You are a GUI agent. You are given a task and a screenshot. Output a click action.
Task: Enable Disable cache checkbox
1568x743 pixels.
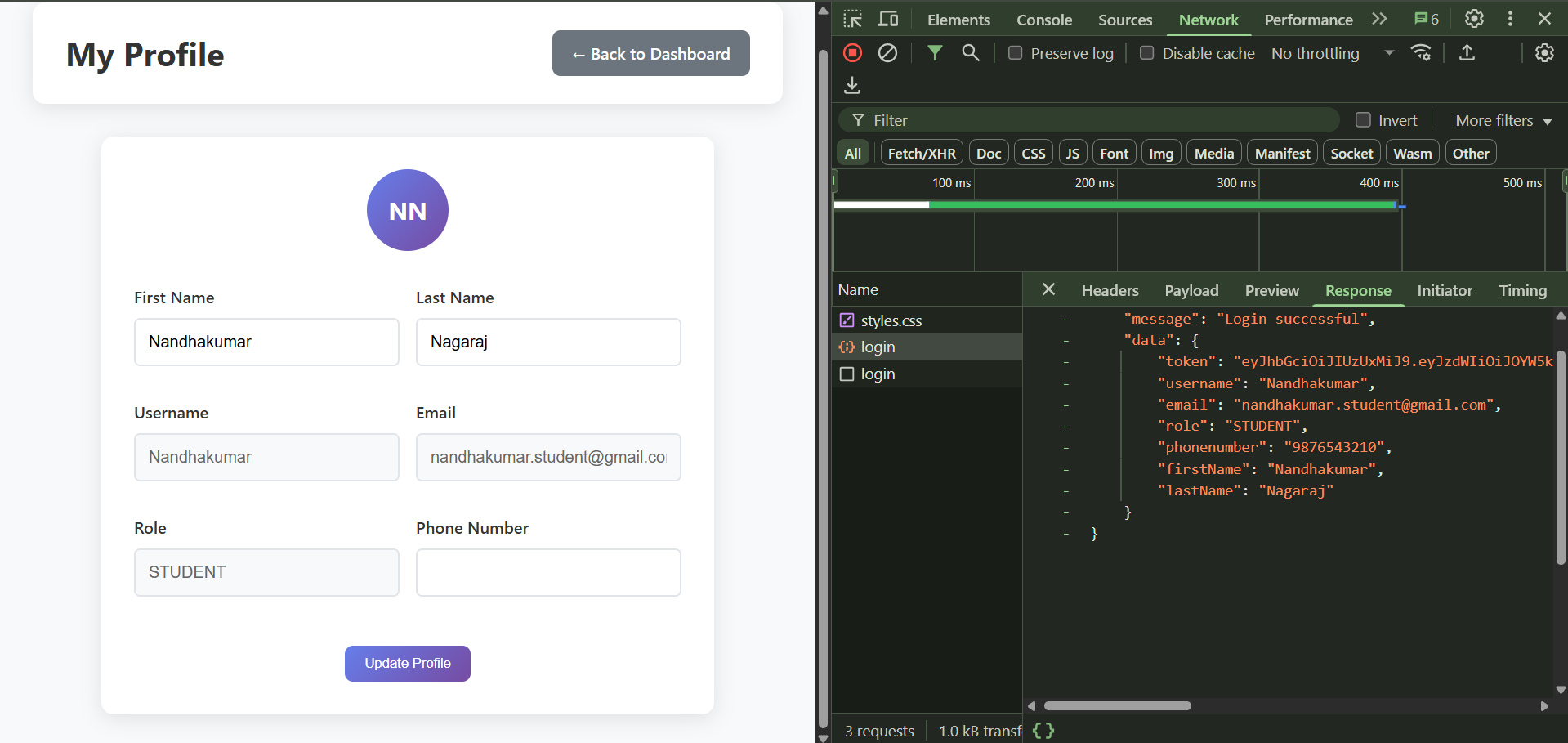1147,53
